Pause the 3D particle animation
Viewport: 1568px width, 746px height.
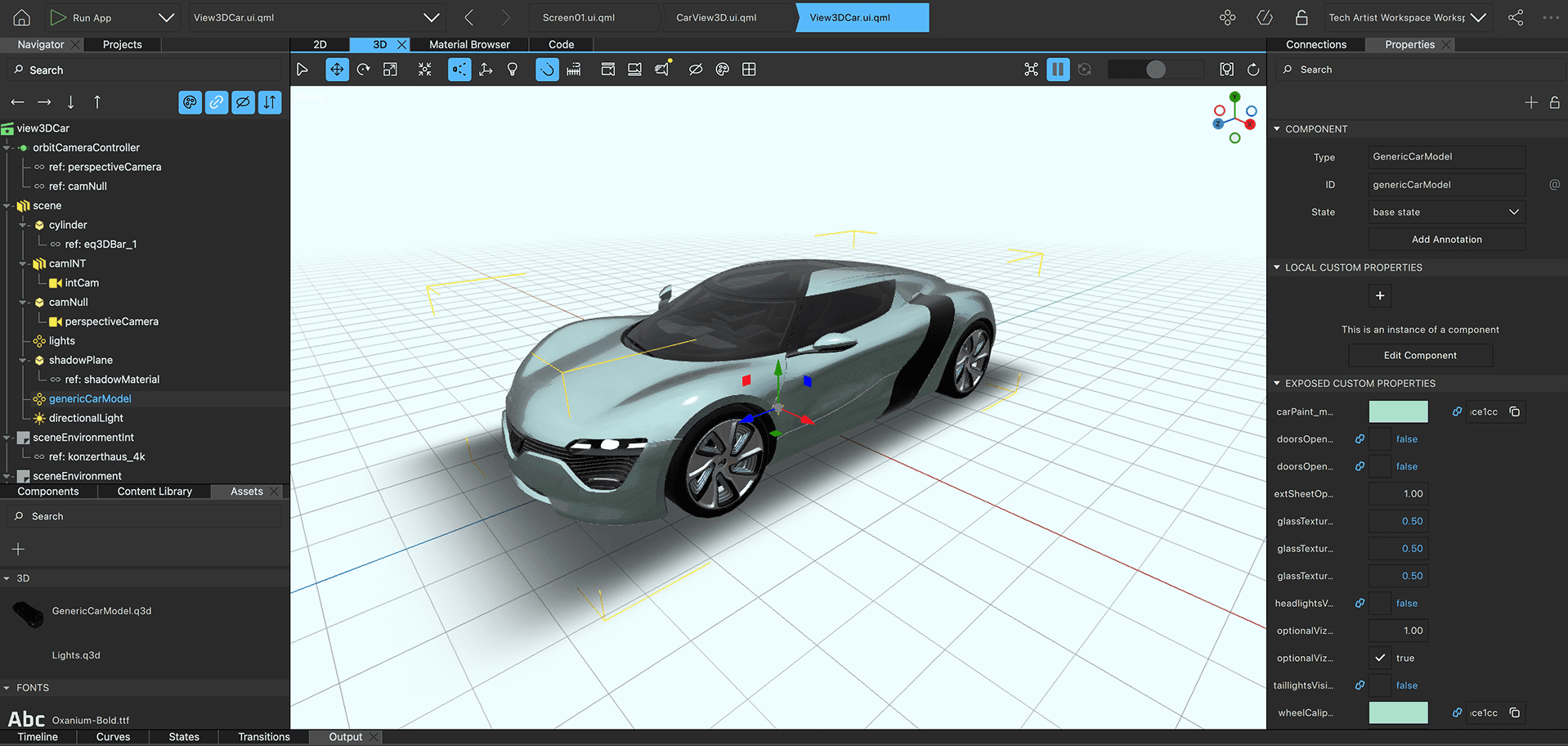(1058, 70)
